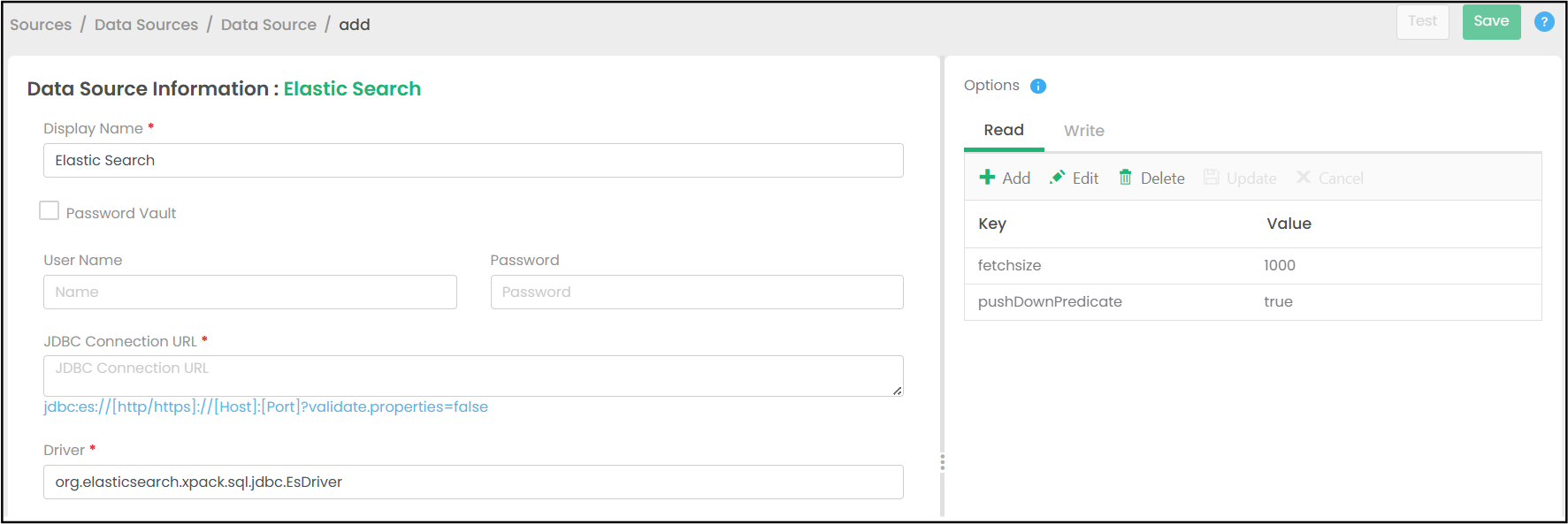Go to Sources breadcrumb
The image size is (1568, 524).
click(41, 25)
